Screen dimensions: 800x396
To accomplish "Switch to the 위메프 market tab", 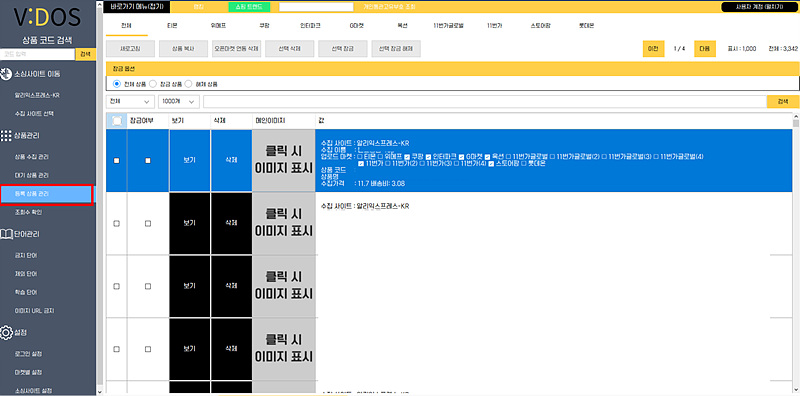I will tap(217, 26).
